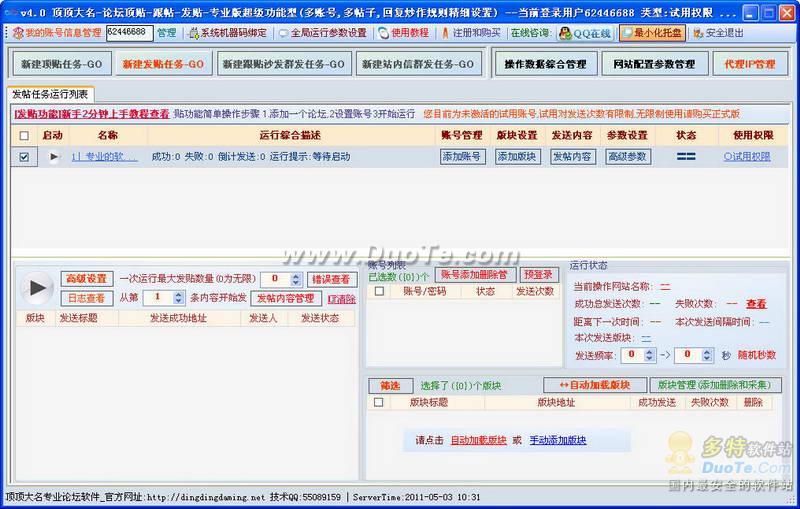Open 账号添加删除管 account manager
This screenshot has width=800, height=509.
click(475, 275)
